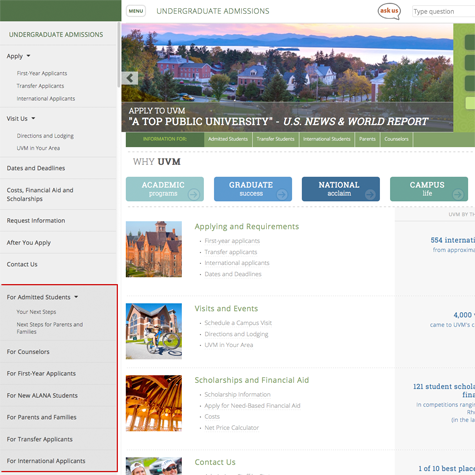Focus the 'Type question' search field

point(444,11)
